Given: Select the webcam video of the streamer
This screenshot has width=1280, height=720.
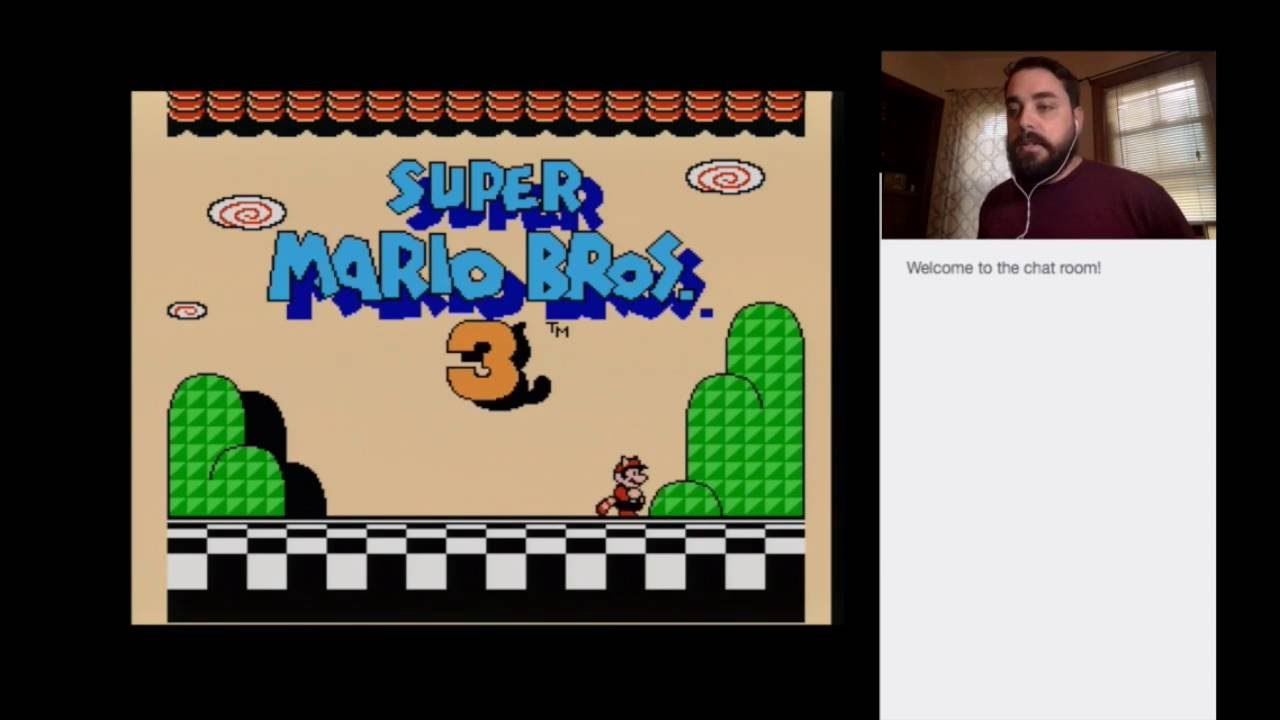Looking at the screenshot, I should coord(1048,145).
